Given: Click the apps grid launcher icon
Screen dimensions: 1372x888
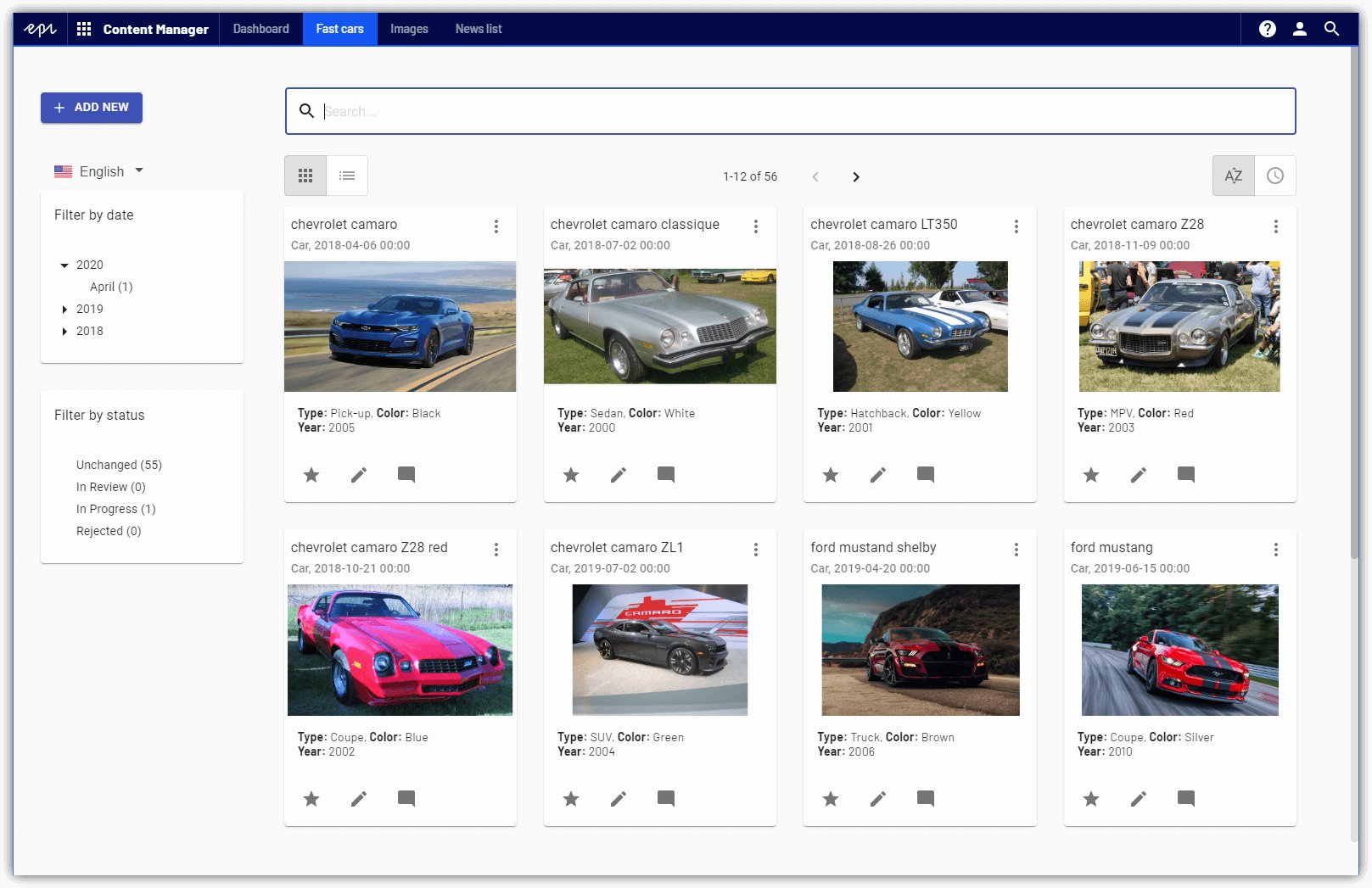Looking at the screenshot, I should [84, 29].
